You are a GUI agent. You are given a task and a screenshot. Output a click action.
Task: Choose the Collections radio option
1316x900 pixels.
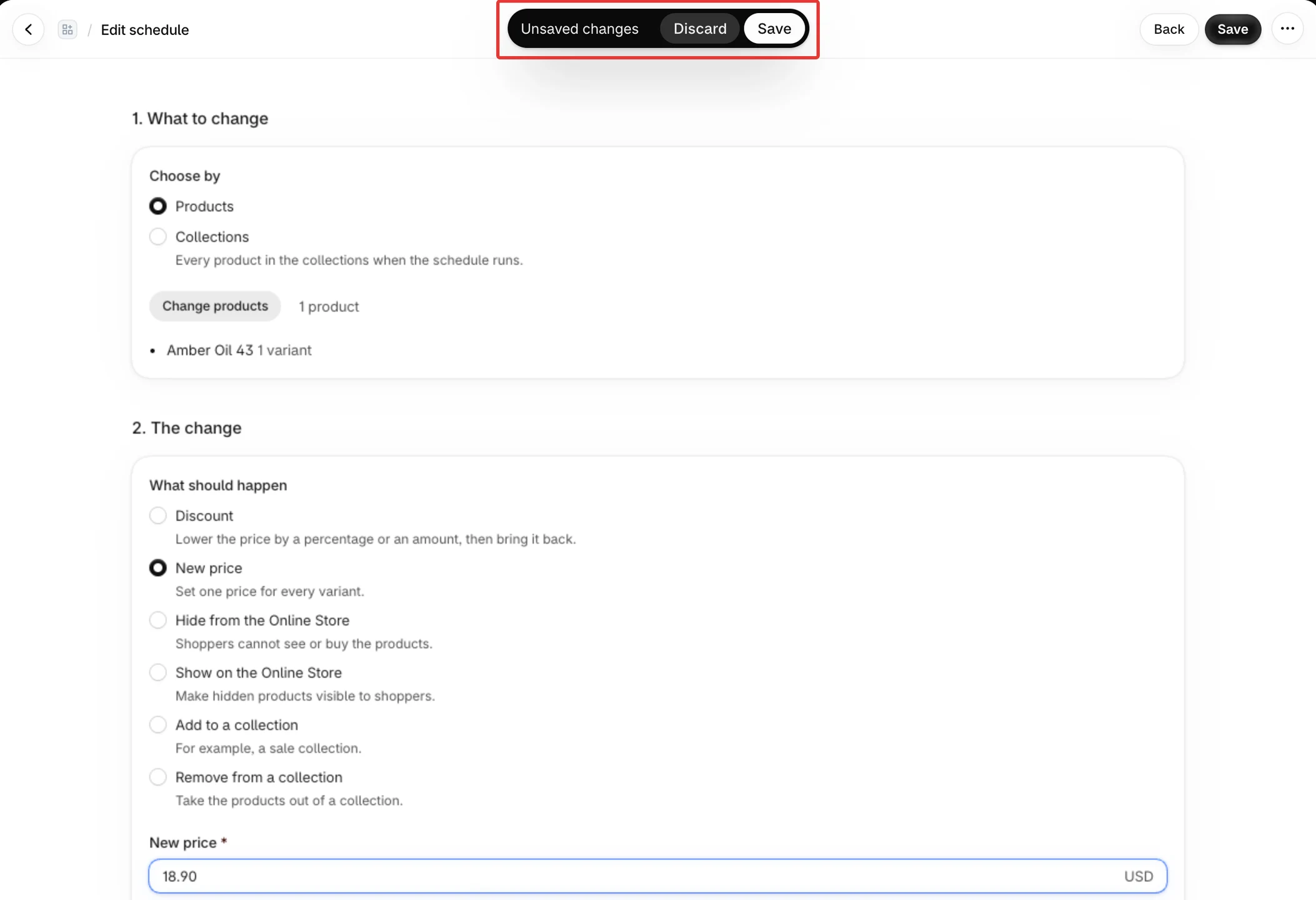[x=158, y=237]
